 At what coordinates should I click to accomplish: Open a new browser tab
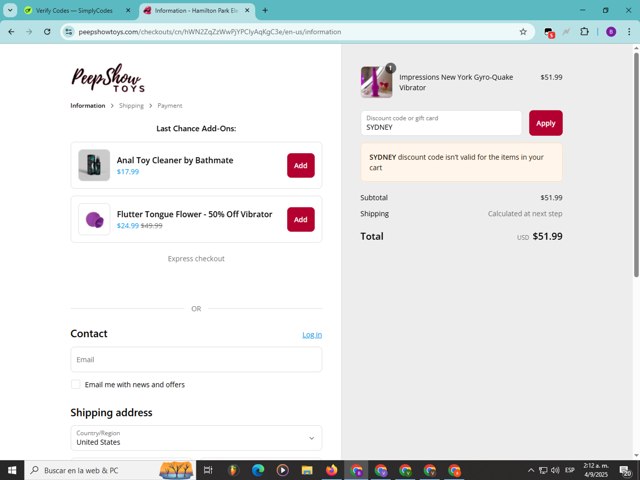coord(265,11)
